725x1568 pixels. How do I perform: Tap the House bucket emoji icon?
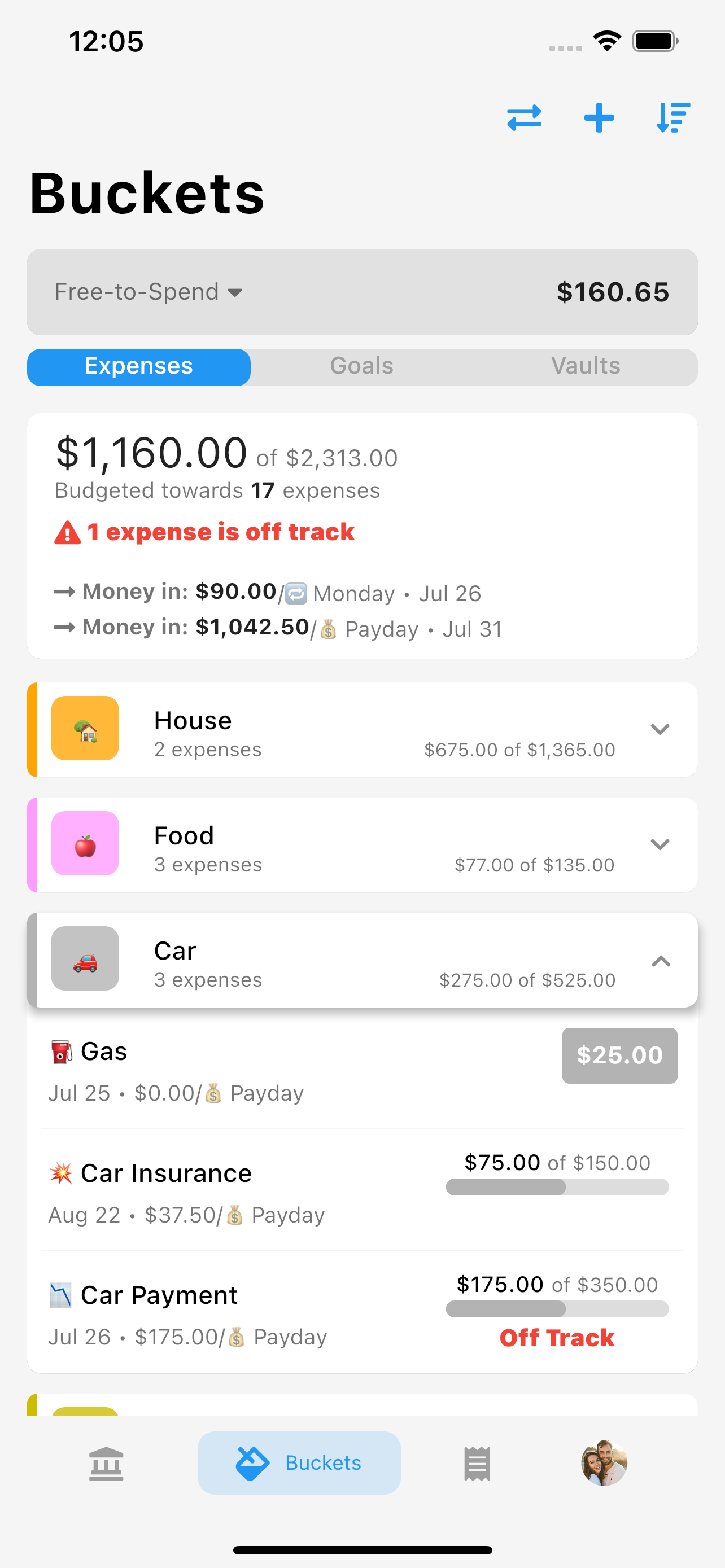85,728
